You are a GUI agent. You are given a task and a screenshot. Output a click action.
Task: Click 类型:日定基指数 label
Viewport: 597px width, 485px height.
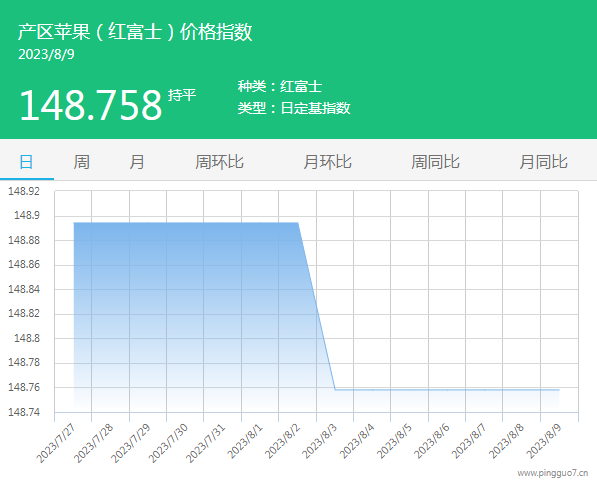coord(294,108)
